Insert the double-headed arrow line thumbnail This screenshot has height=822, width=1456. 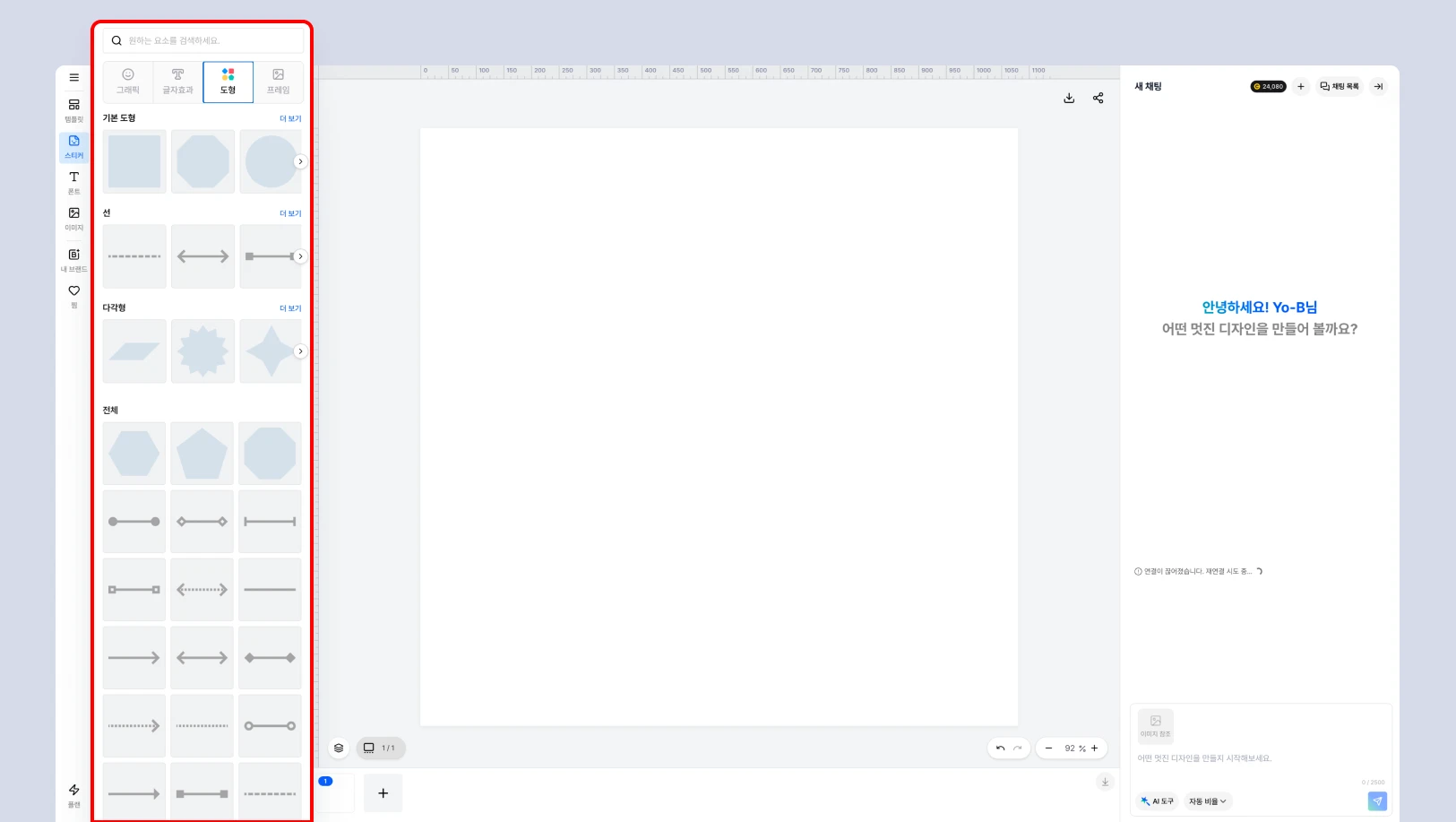click(x=202, y=256)
